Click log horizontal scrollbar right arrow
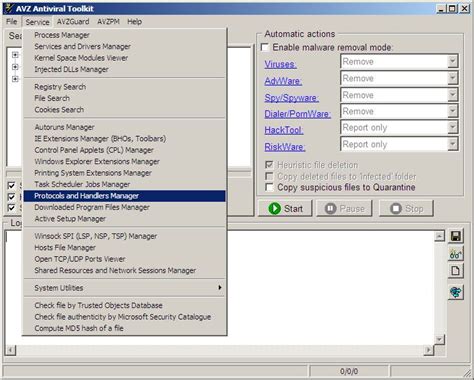Screen dimensions: 474x380 pos(429,350)
